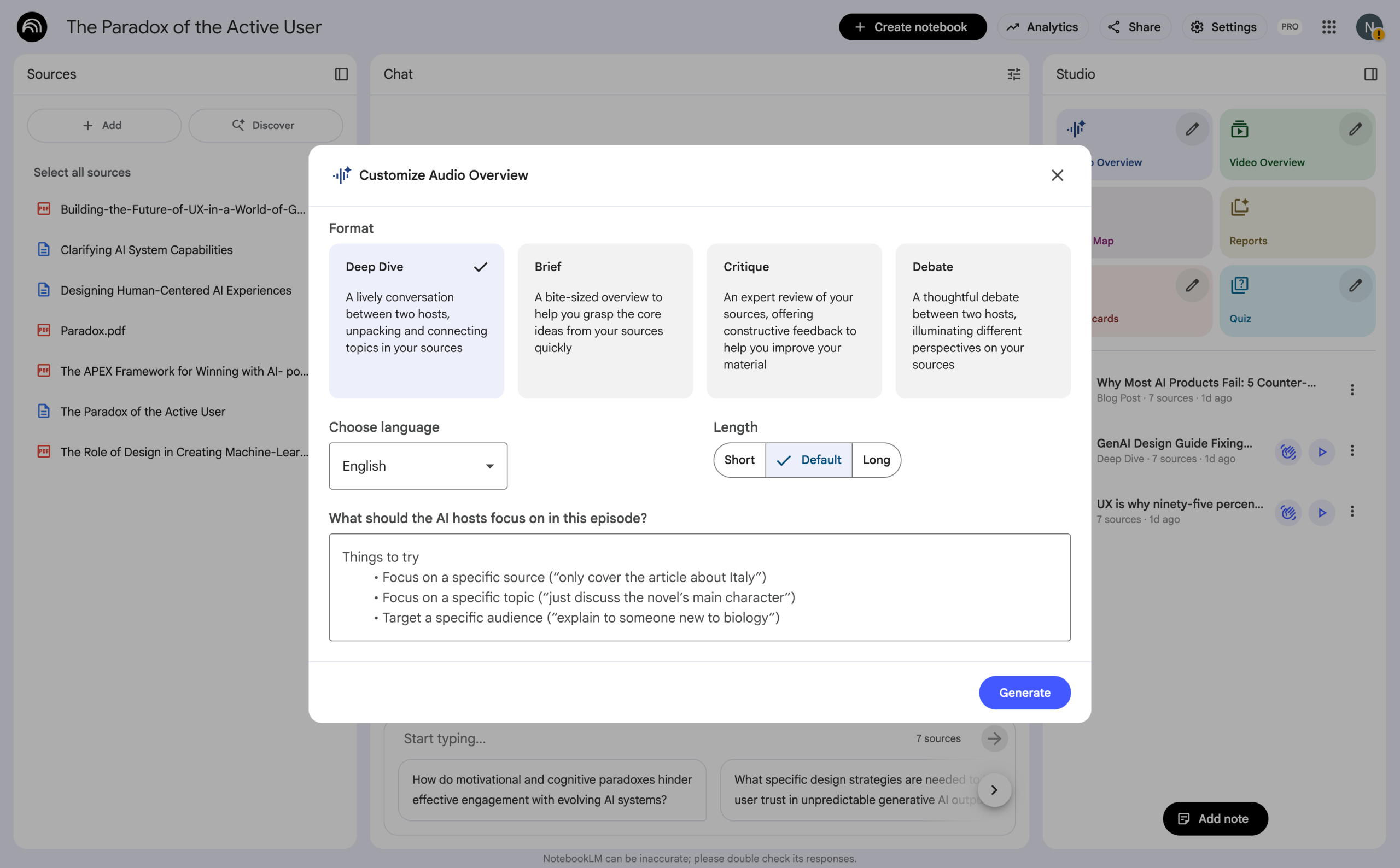Open interactive mode for UX audio
Screen dimensions: 1400x868
tap(1287, 512)
